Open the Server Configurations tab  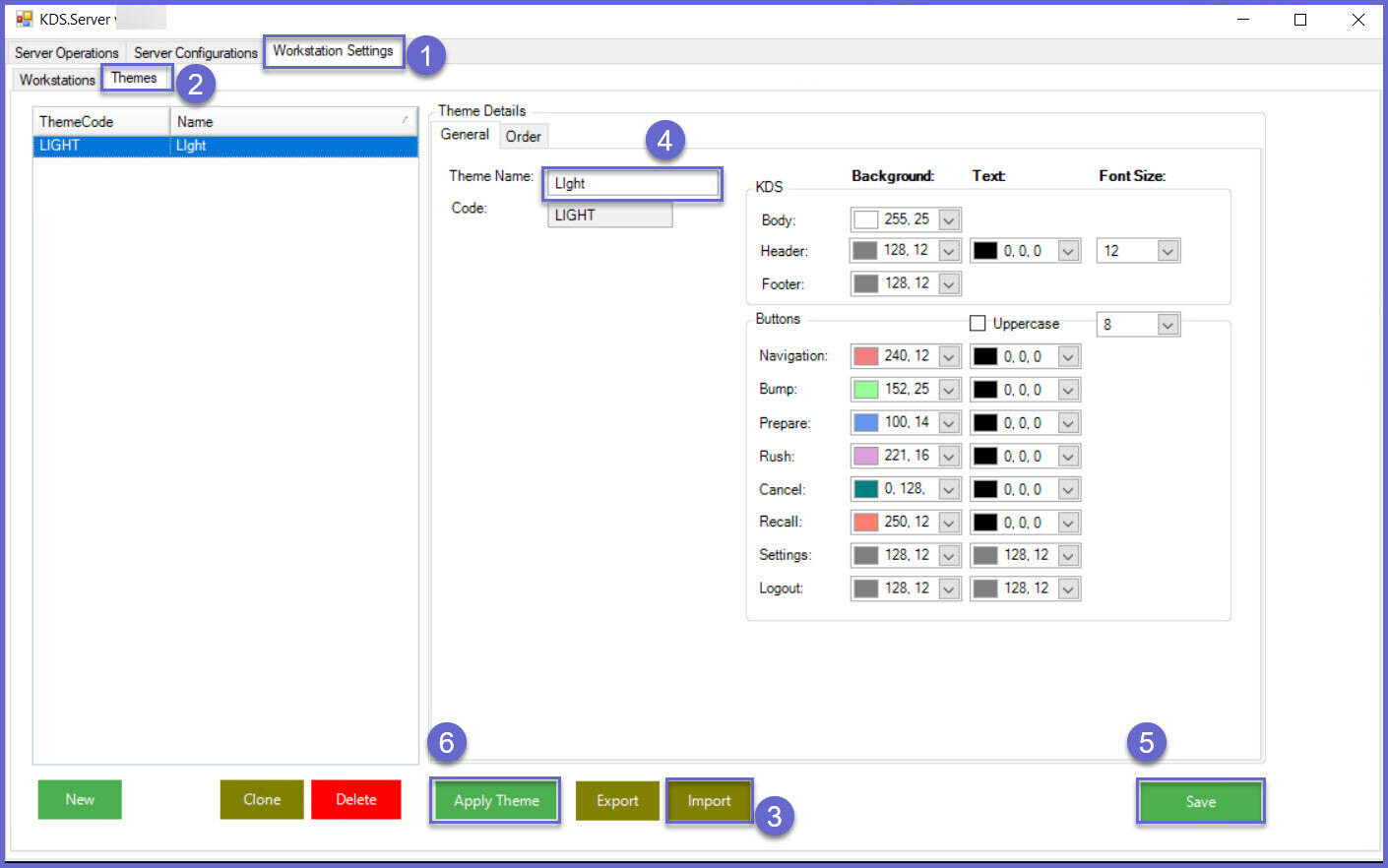195,53
